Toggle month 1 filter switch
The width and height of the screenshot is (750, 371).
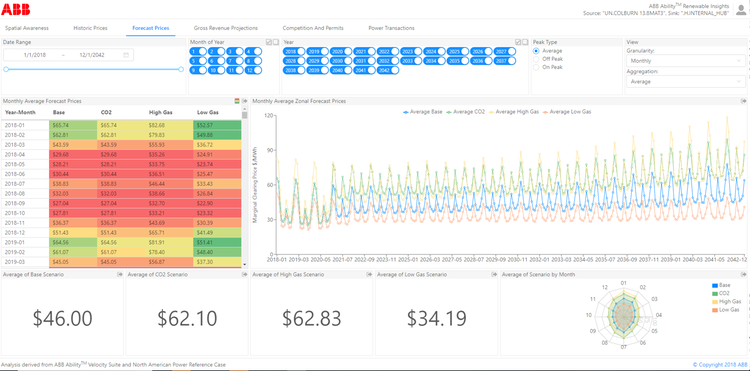pos(198,52)
